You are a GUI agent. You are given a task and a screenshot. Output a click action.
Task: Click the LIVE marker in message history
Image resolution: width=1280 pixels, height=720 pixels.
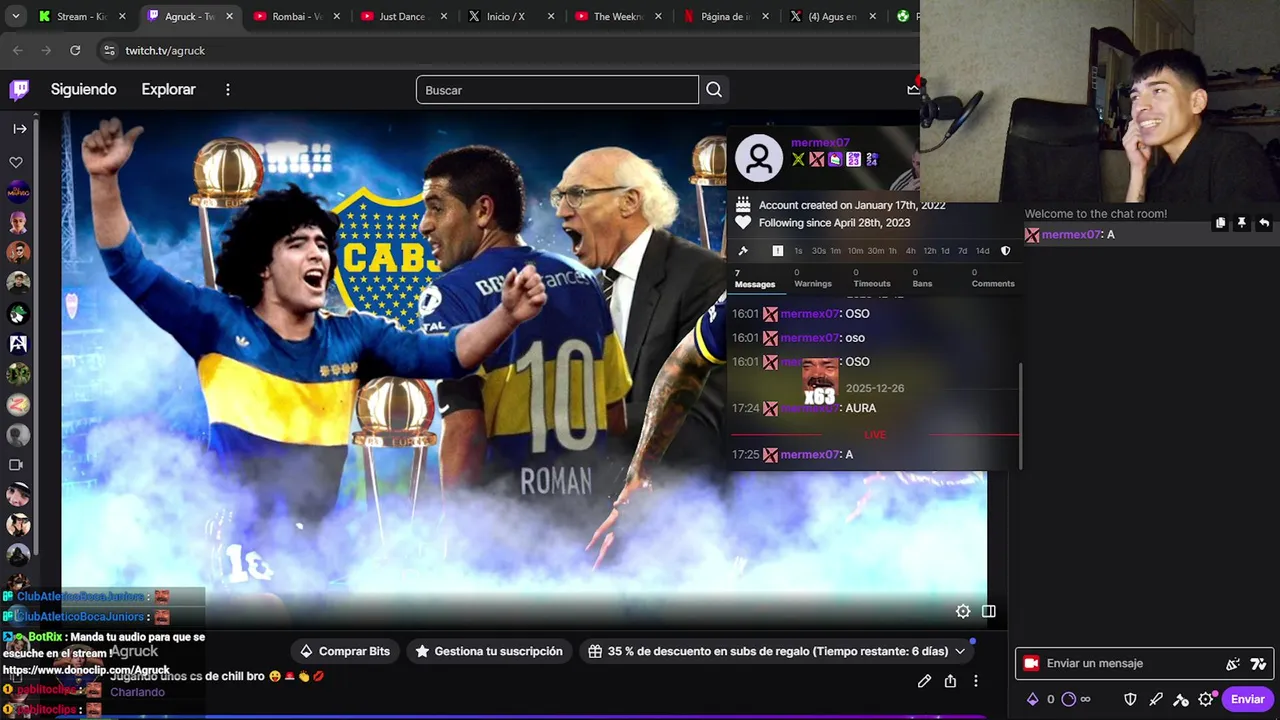pos(875,435)
